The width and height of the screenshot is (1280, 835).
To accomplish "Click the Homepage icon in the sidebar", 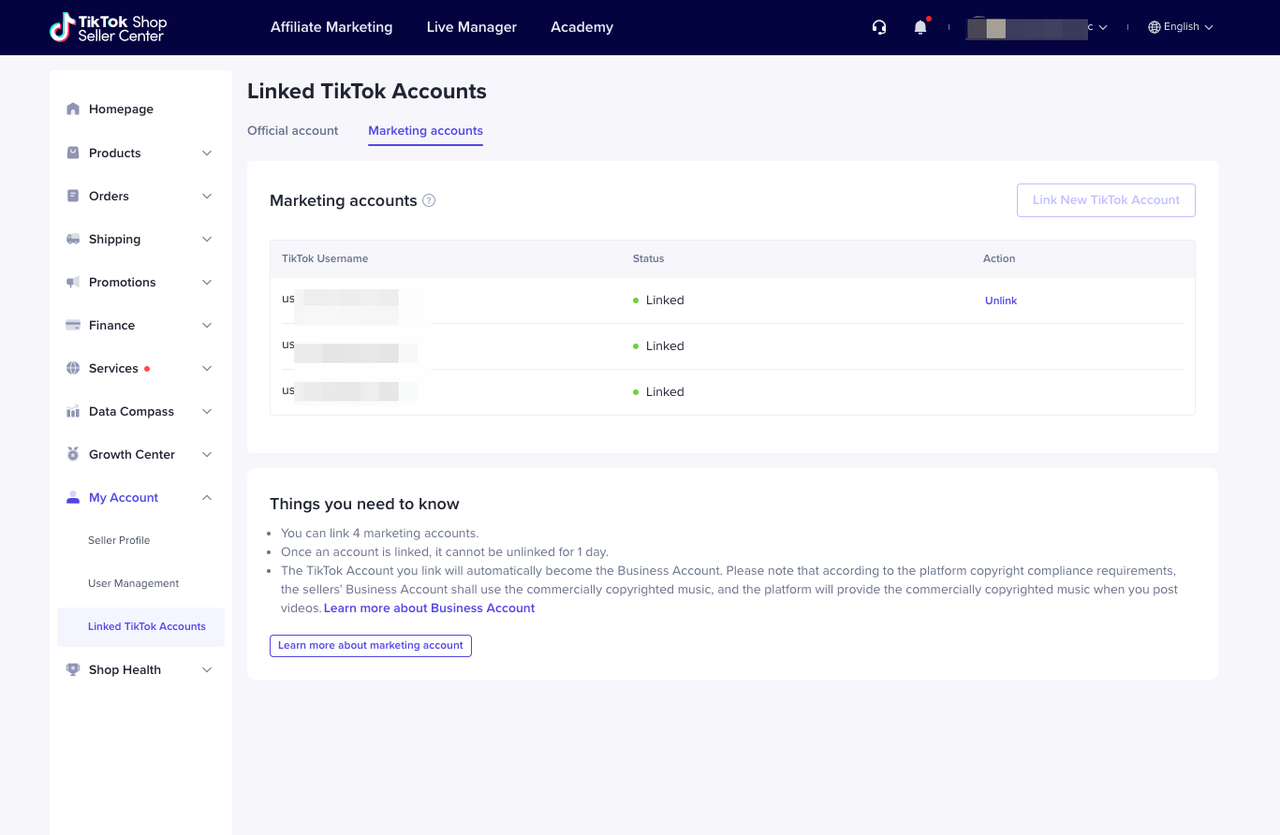I will click(x=74, y=109).
